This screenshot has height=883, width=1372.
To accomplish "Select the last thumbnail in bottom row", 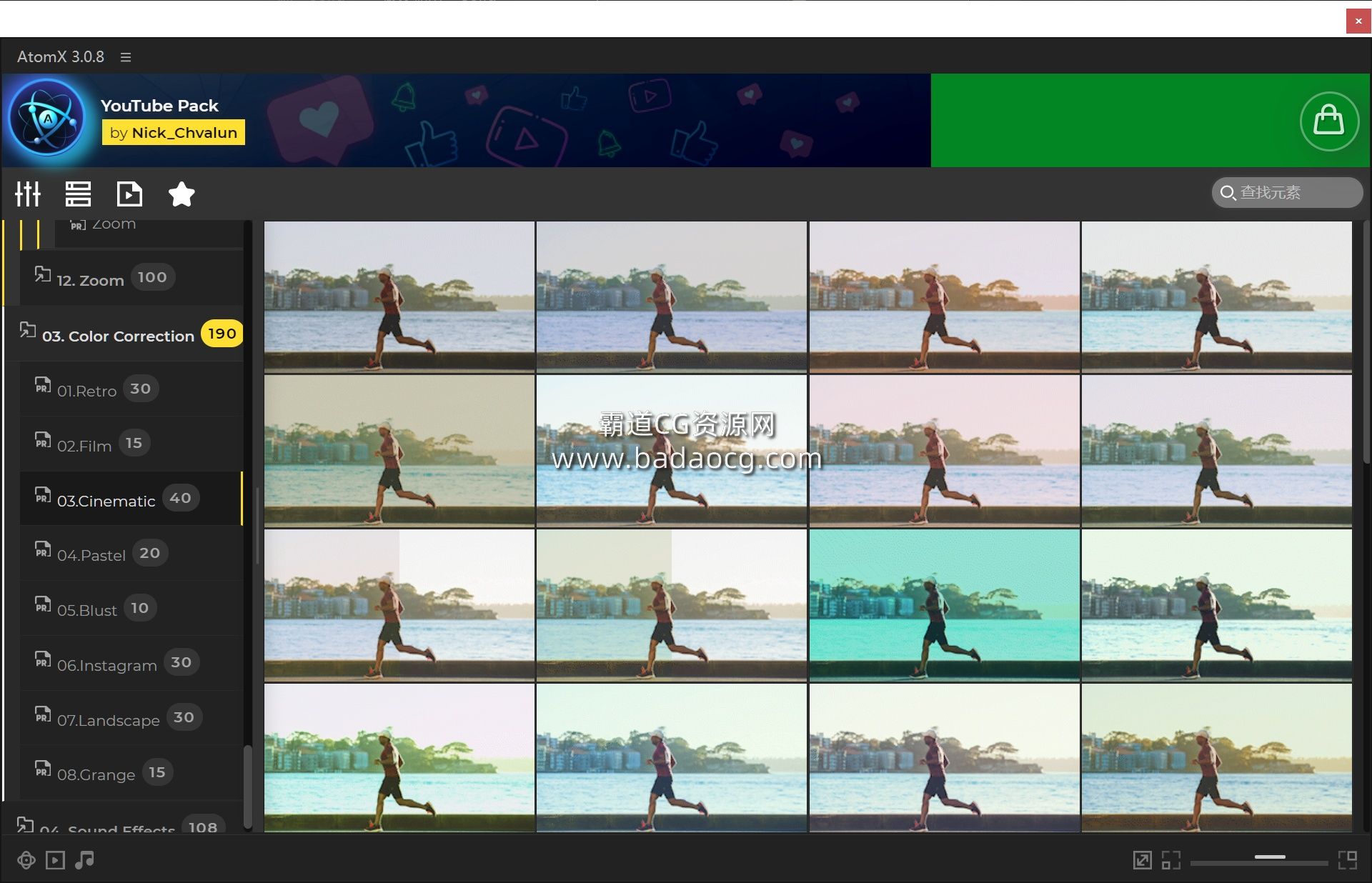I will tap(1216, 757).
